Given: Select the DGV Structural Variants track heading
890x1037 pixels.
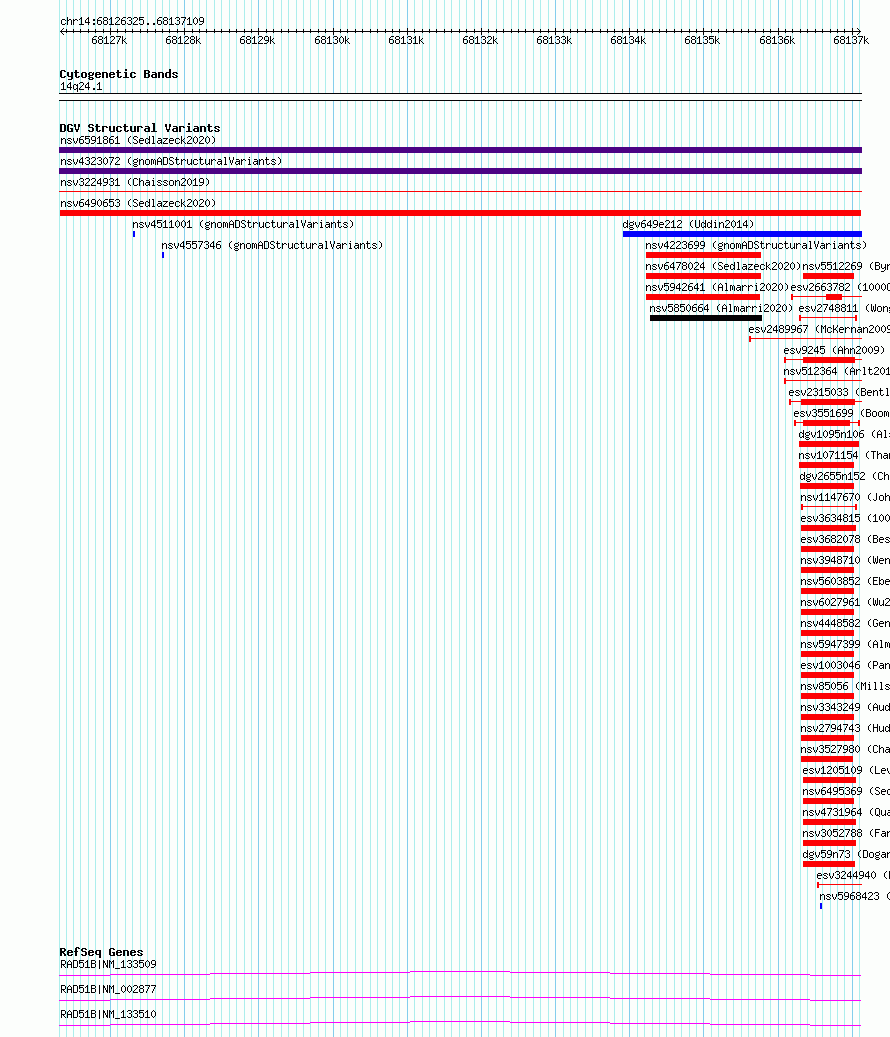Looking at the screenshot, I should (x=140, y=128).
